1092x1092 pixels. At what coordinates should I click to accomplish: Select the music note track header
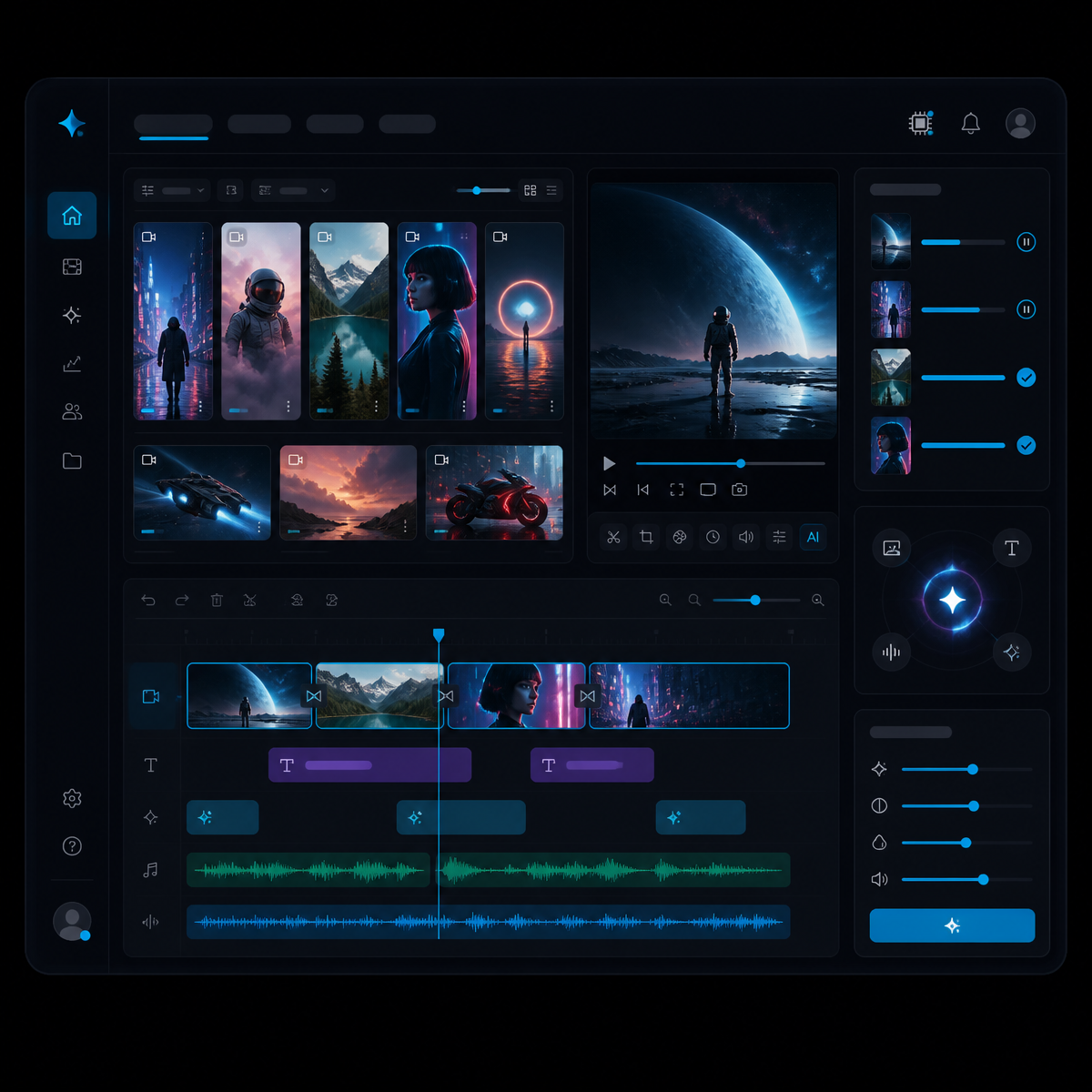pos(151,870)
